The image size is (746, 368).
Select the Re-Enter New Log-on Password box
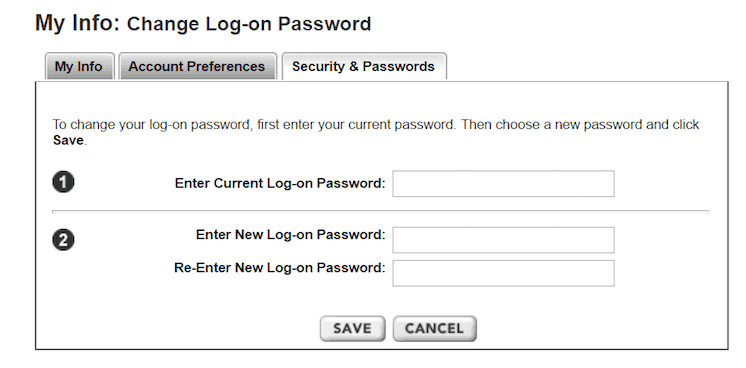tap(503, 273)
